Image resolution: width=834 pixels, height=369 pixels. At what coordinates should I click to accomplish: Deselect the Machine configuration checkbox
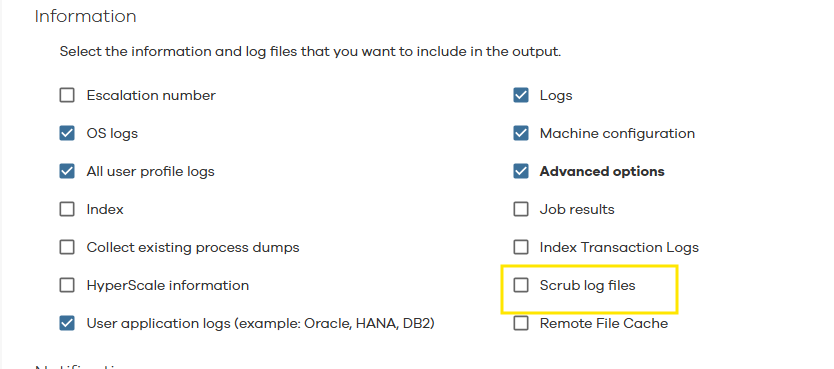(x=521, y=133)
